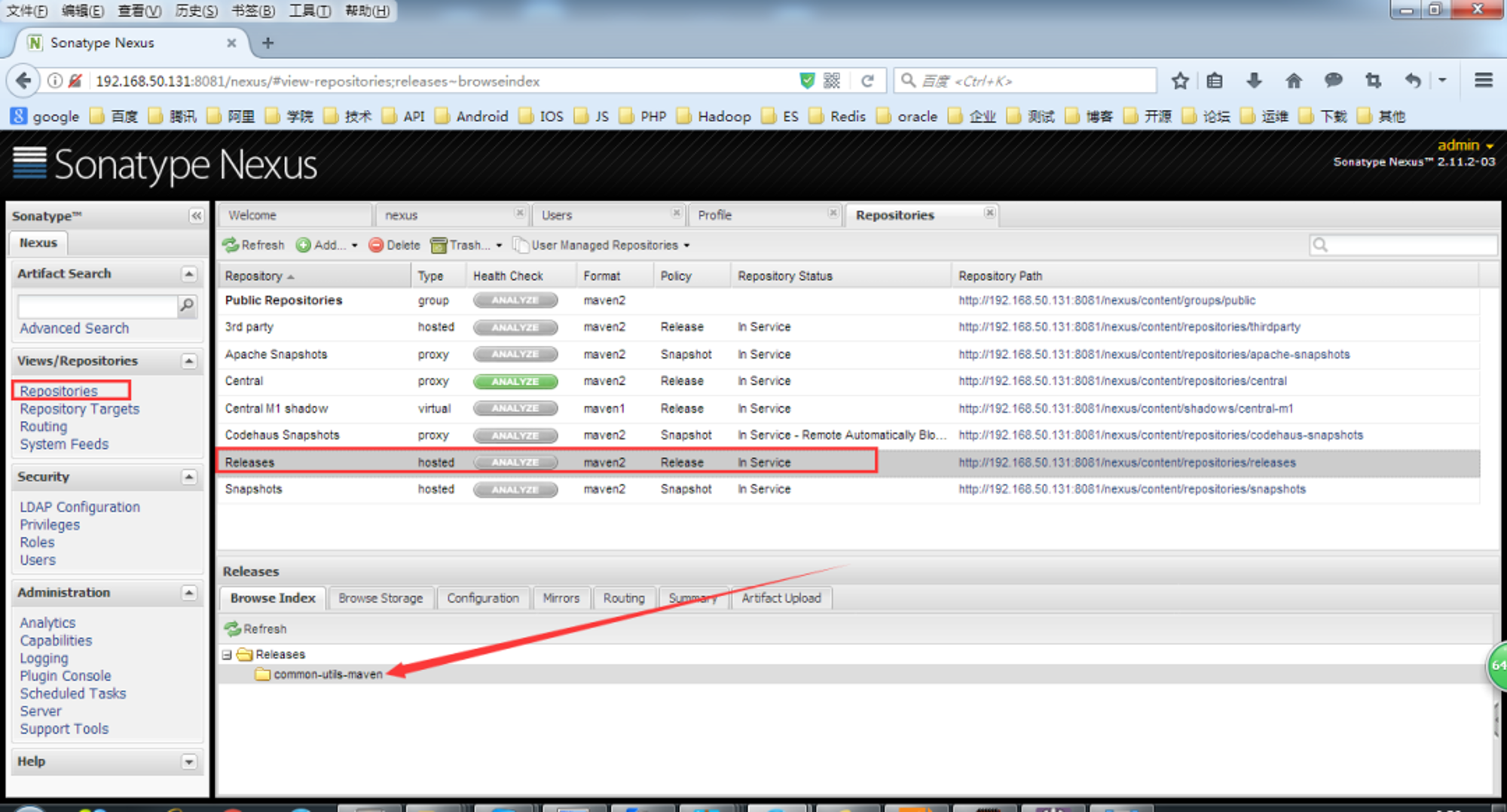1507x812 pixels.
Task: Open a new browser tab with plus
Action: pyautogui.click(x=267, y=43)
